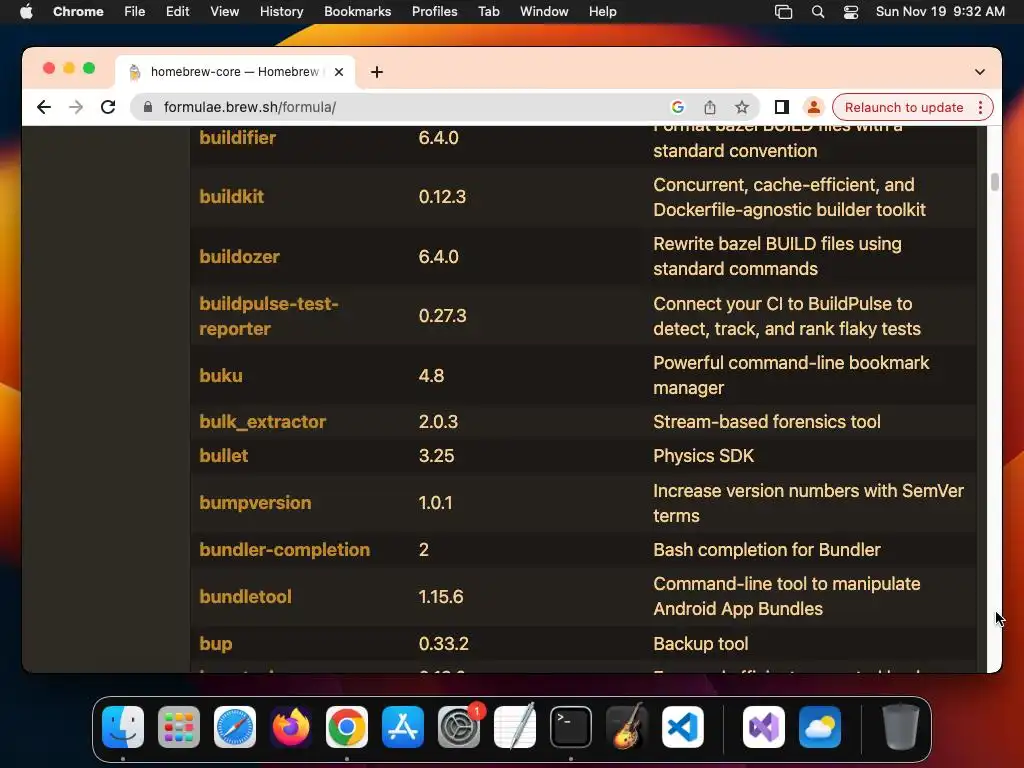Open the bulk_extractor formula link
Viewport: 1024px width, 768px height.
263,422
